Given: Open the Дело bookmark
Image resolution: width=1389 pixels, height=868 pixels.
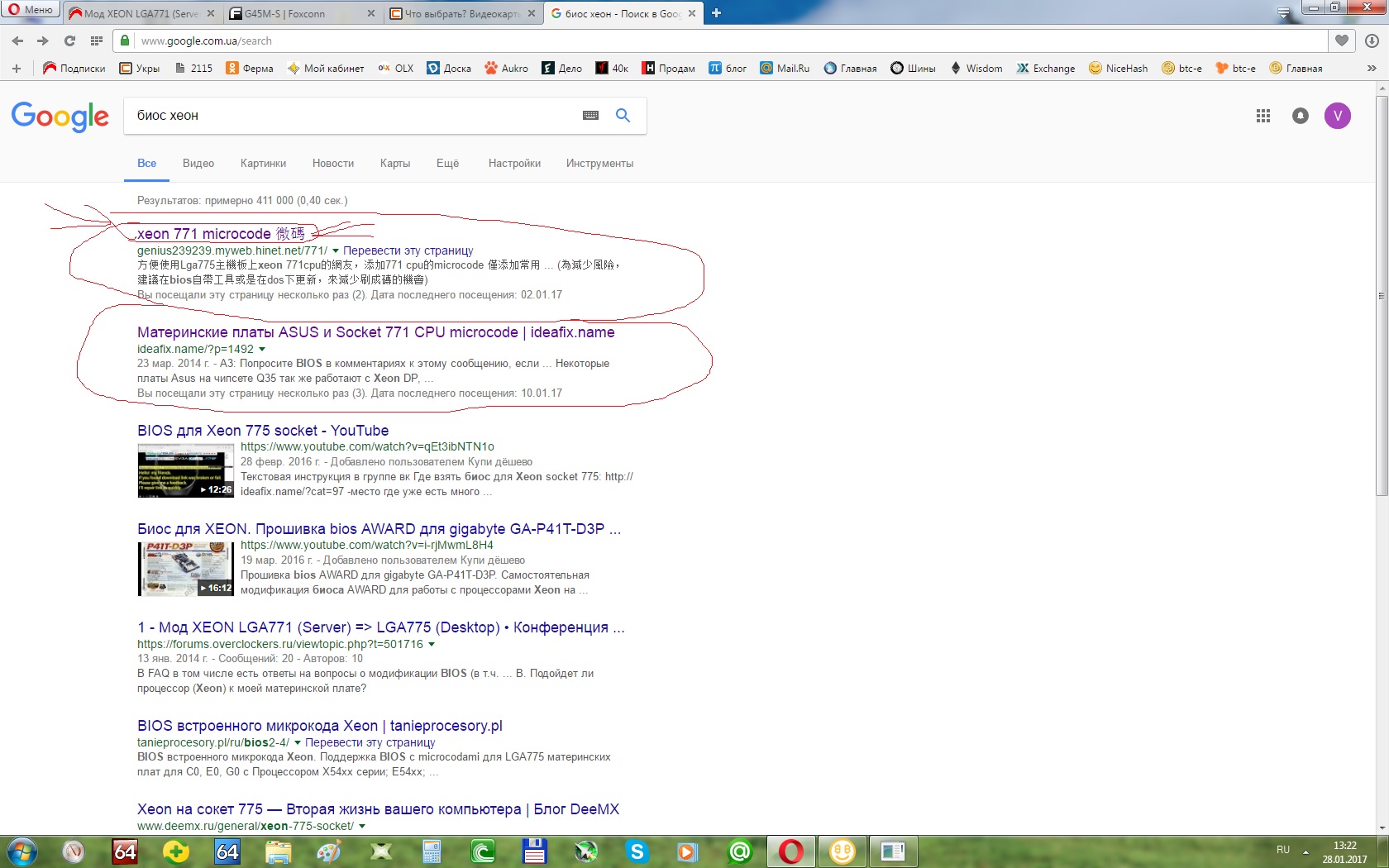Looking at the screenshot, I should (x=562, y=69).
